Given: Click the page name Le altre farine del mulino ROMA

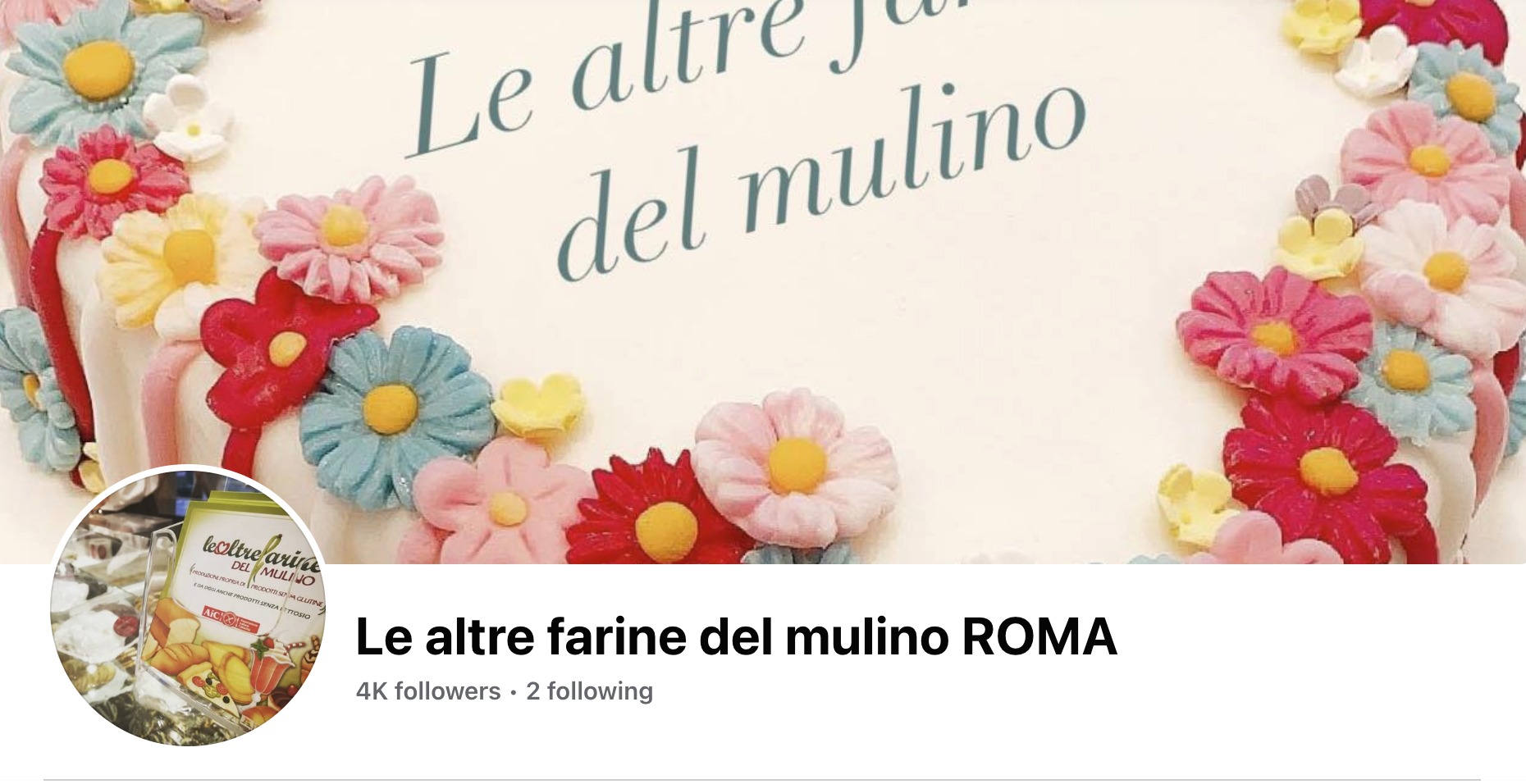Looking at the screenshot, I should [x=736, y=636].
